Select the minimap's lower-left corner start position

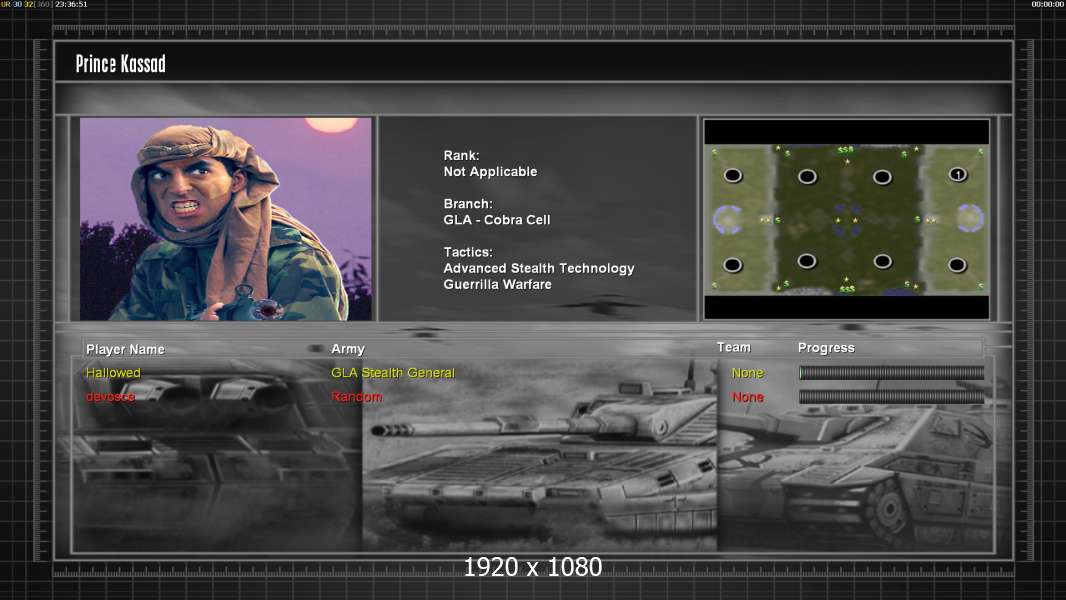point(732,264)
